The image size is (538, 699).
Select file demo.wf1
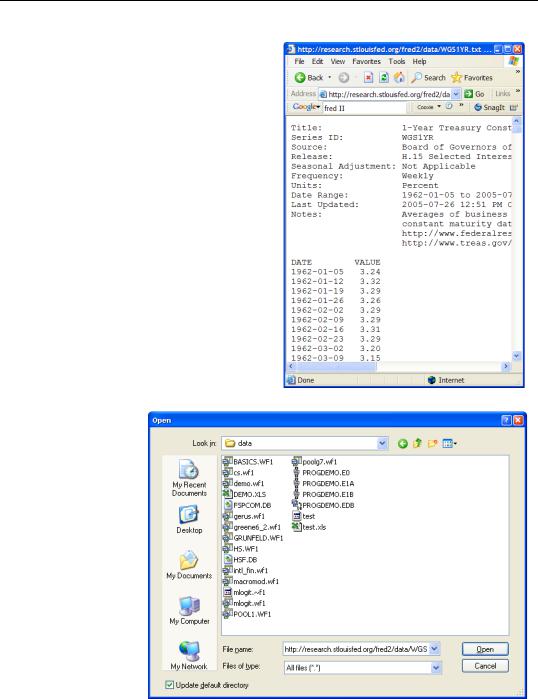tap(243, 483)
